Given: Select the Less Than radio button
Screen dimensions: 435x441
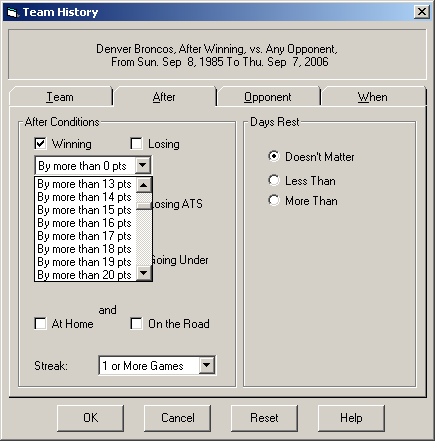Looking at the screenshot, I should point(274,180).
